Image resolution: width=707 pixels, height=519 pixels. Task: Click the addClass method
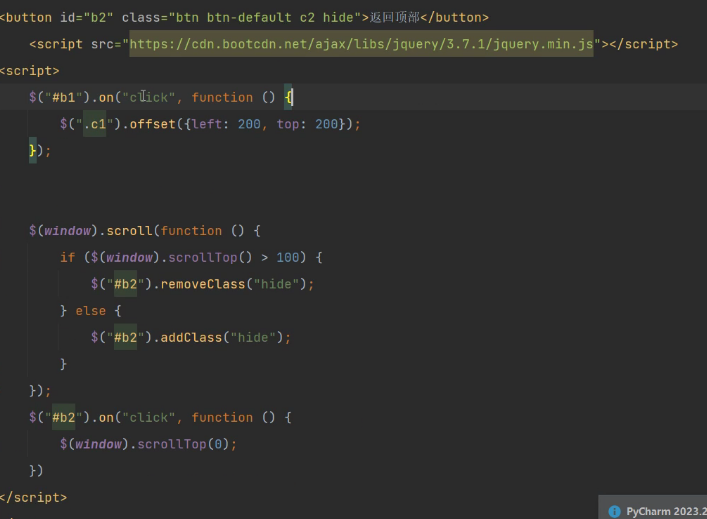tap(191, 337)
